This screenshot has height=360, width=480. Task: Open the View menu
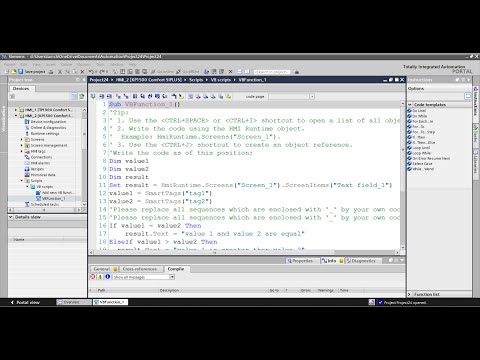click(37, 64)
